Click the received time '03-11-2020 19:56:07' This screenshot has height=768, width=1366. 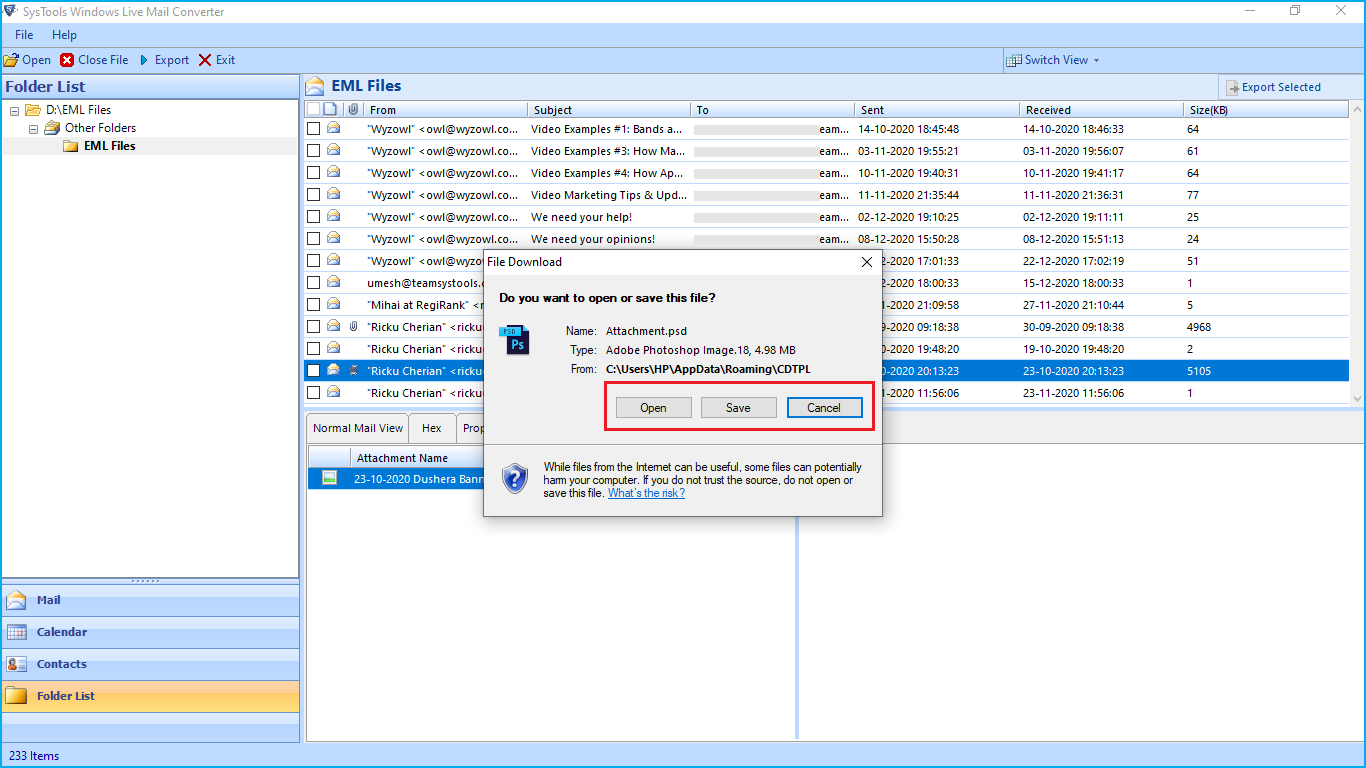pos(1073,151)
